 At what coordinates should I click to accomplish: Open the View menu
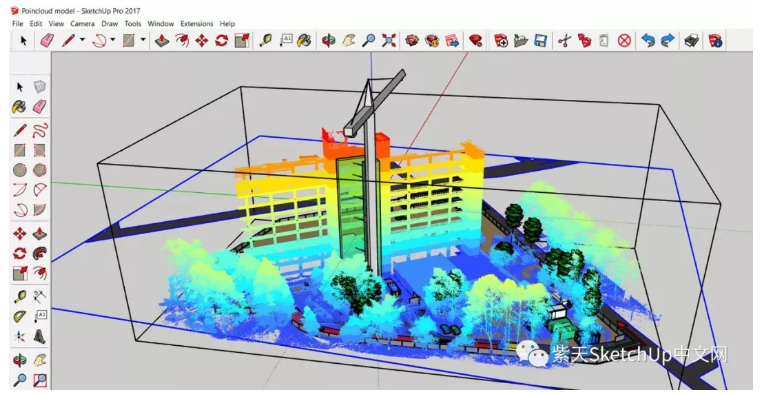pyautogui.click(x=56, y=23)
